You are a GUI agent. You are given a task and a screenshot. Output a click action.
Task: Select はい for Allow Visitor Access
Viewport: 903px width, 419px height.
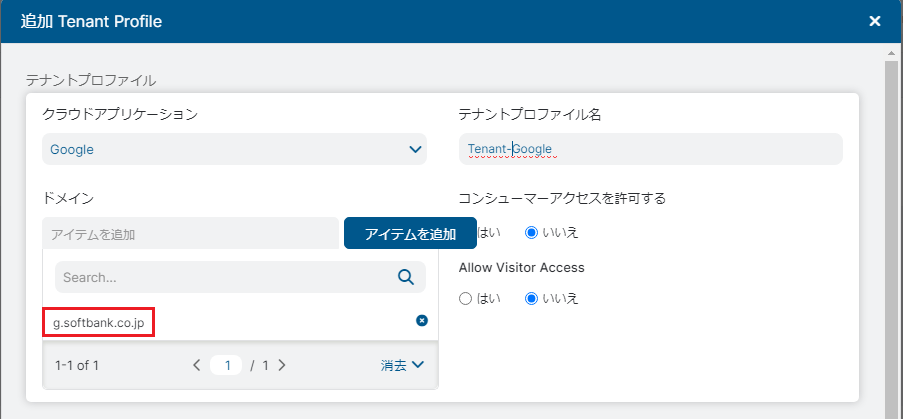pos(465,298)
